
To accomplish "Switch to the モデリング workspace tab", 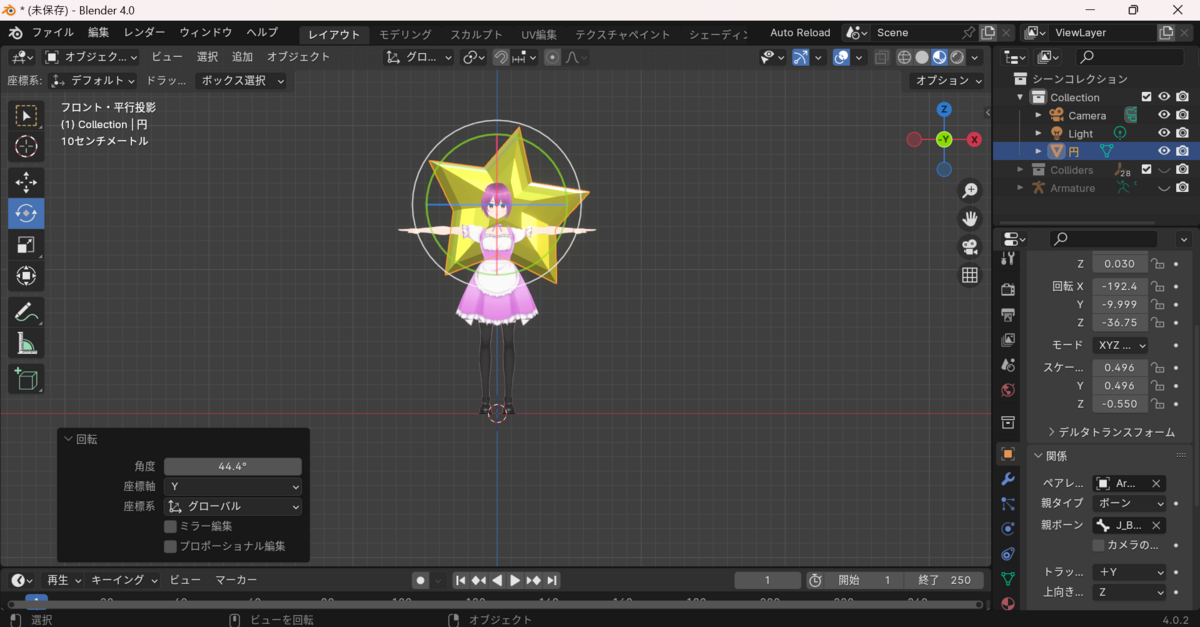I will pos(405,34).
